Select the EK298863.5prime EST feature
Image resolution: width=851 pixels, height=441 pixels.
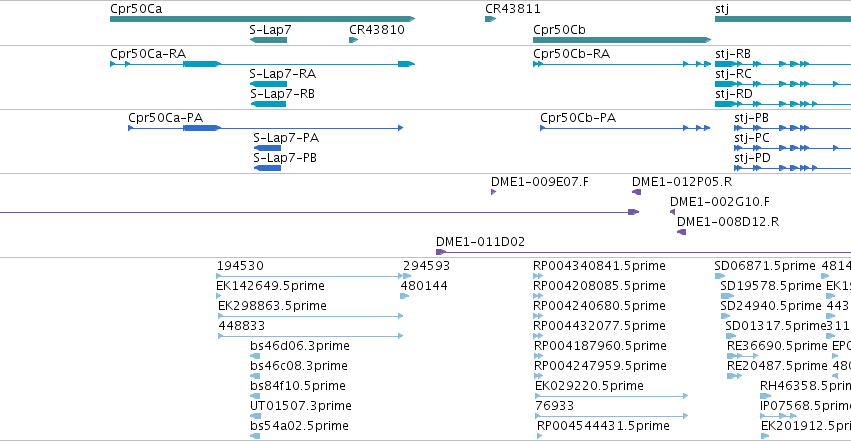pyautogui.click(x=310, y=316)
